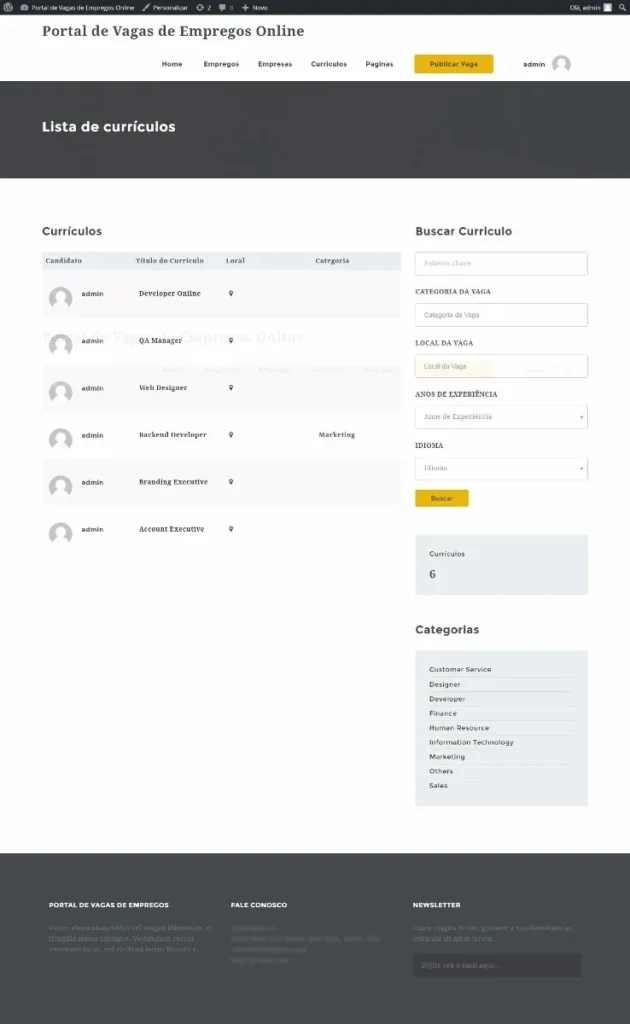630x1024 pixels.
Task: Open the Branding Executive resume
Action: [173, 481]
